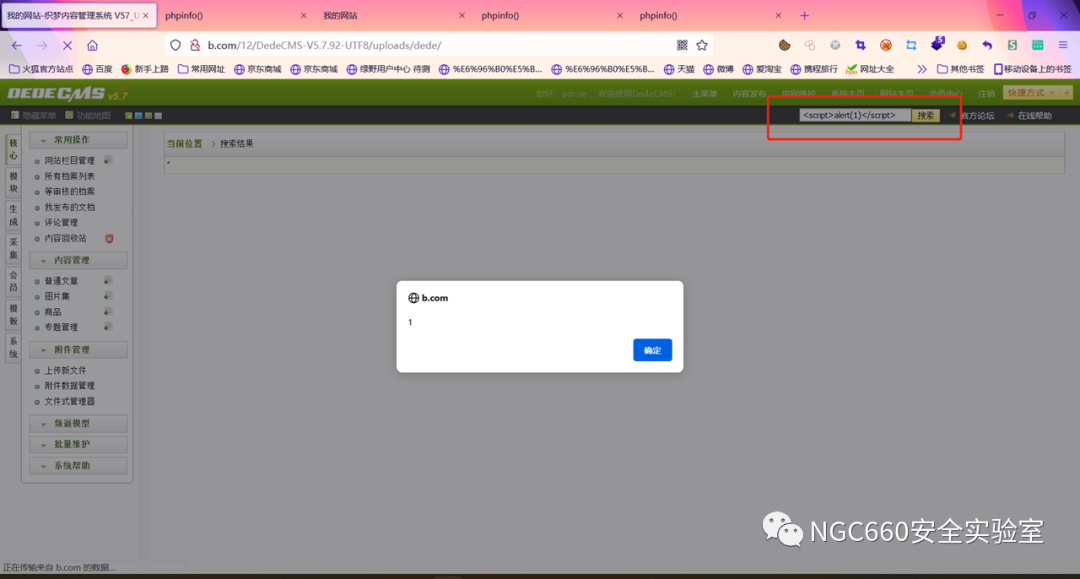Open the 快捷方式 dropdown
This screenshot has height=579, width=1080.
(x=1032, y=93)
